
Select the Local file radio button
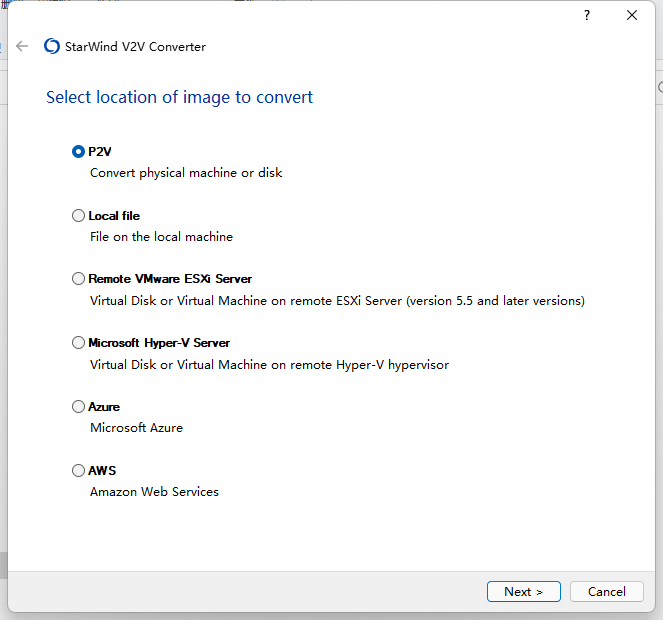[x=79, y=216]
